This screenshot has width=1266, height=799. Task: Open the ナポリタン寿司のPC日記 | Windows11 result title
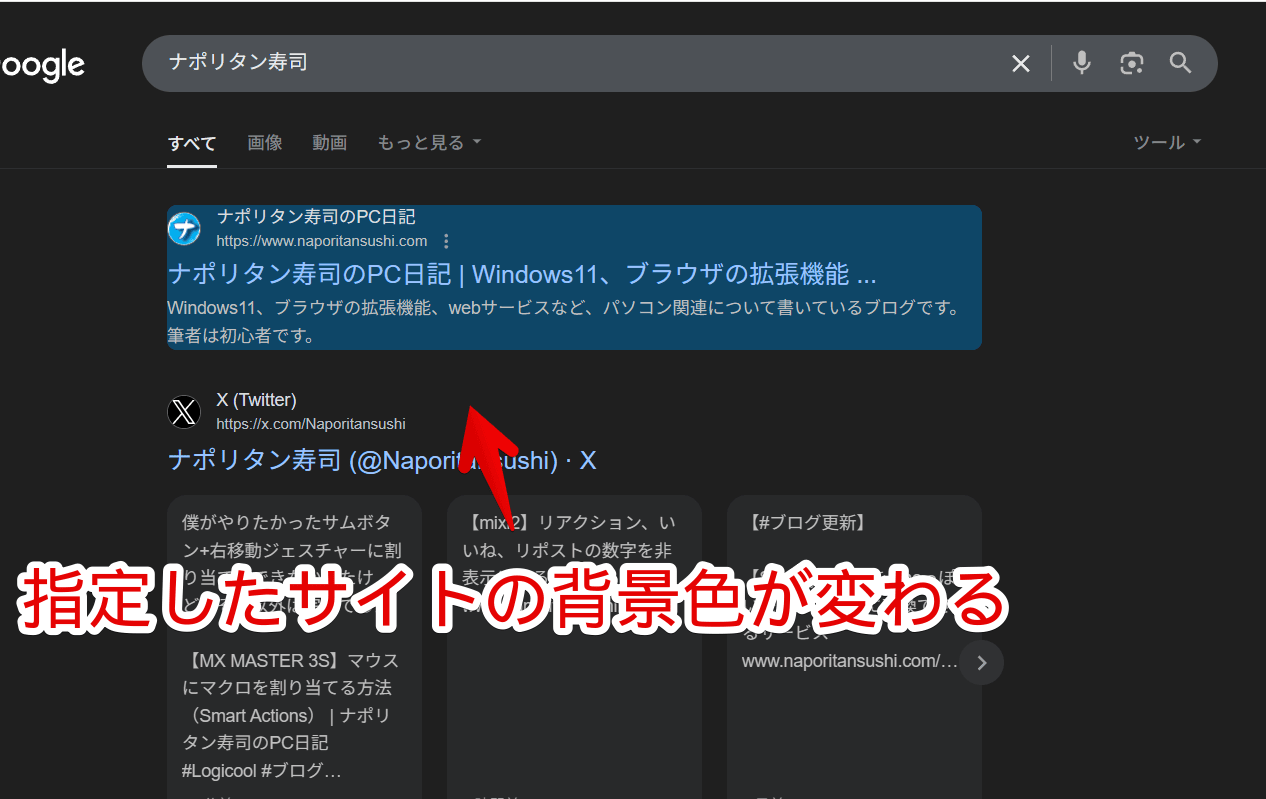point(522,274)
